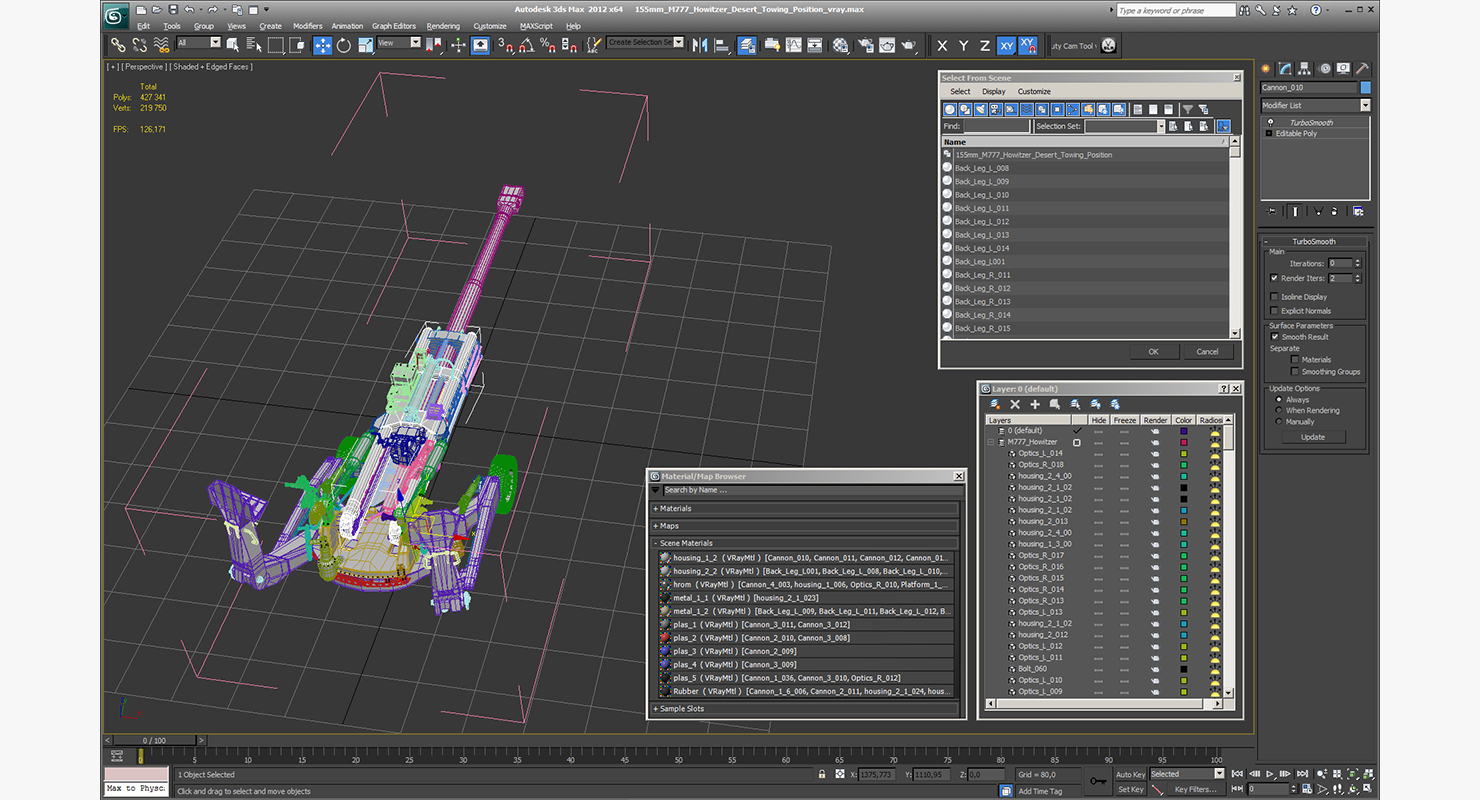This screenshot has height=800, width=1480.
Task: Toggle the Percent Snap icon
Action: click(x=548, y=45)
